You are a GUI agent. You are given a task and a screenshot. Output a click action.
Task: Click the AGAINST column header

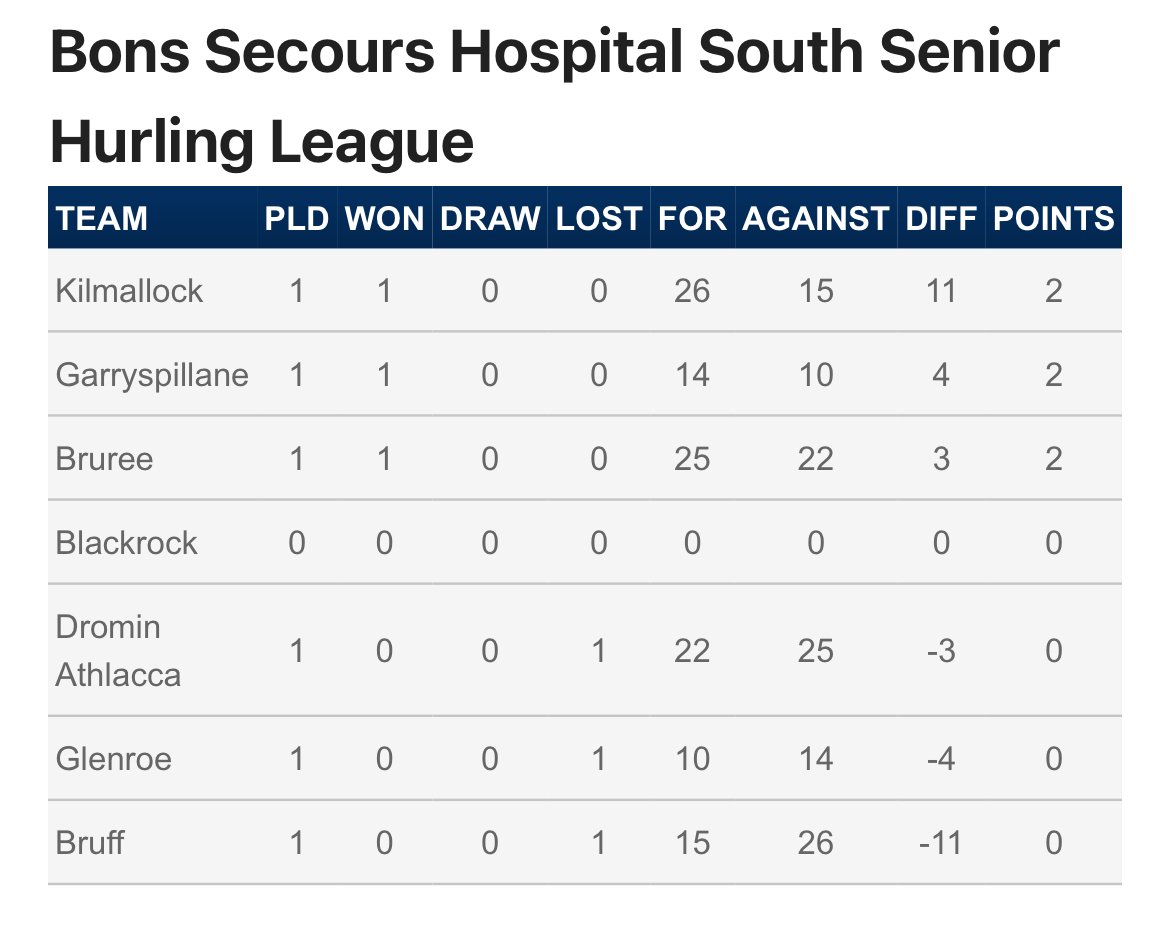[x=816, y=219]
